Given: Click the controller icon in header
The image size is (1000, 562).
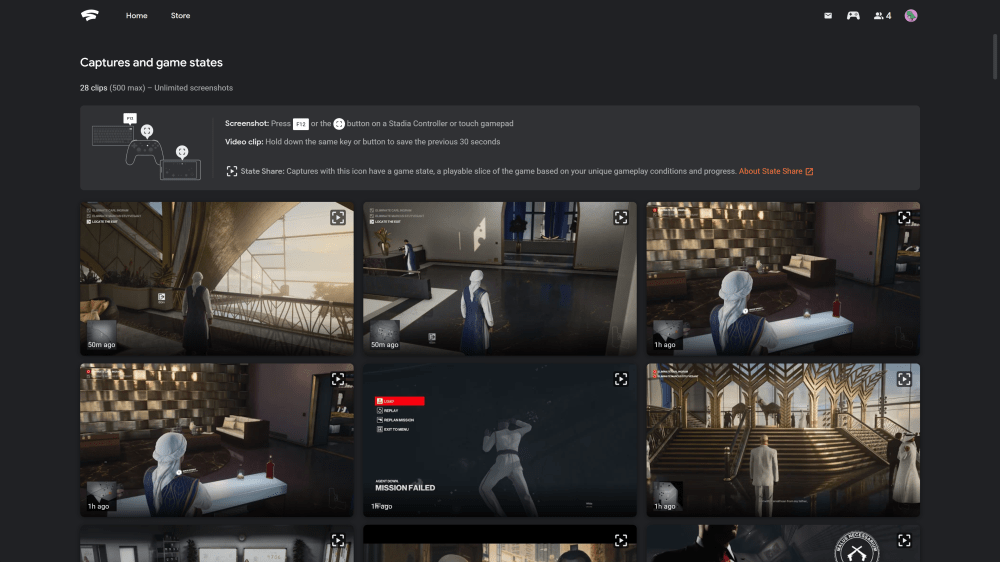Looking at the screenshot, I should pyautogui.click(x=853, y=16).
